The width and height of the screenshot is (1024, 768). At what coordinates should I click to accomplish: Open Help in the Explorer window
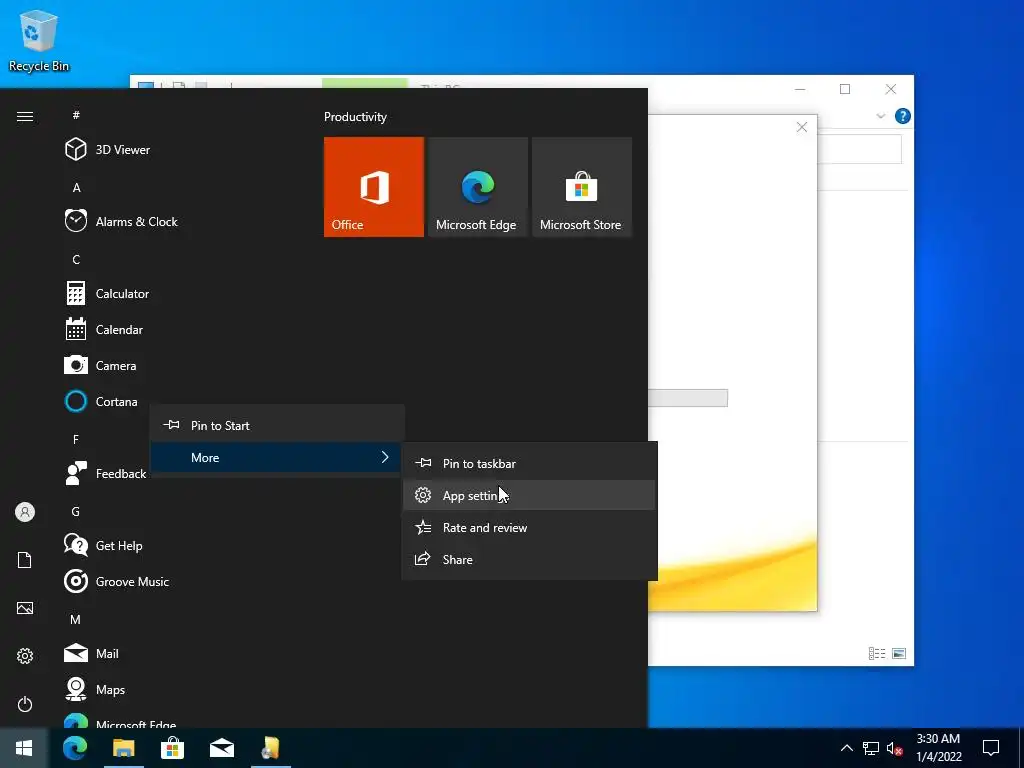click(x=903, y=116)
